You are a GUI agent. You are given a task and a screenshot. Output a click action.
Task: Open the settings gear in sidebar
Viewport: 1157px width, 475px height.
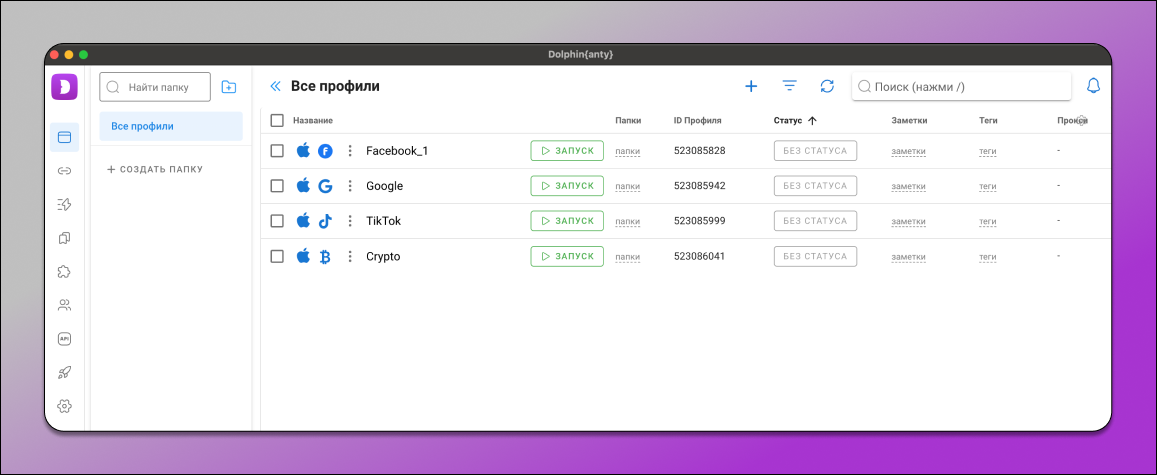click(65, 406)
